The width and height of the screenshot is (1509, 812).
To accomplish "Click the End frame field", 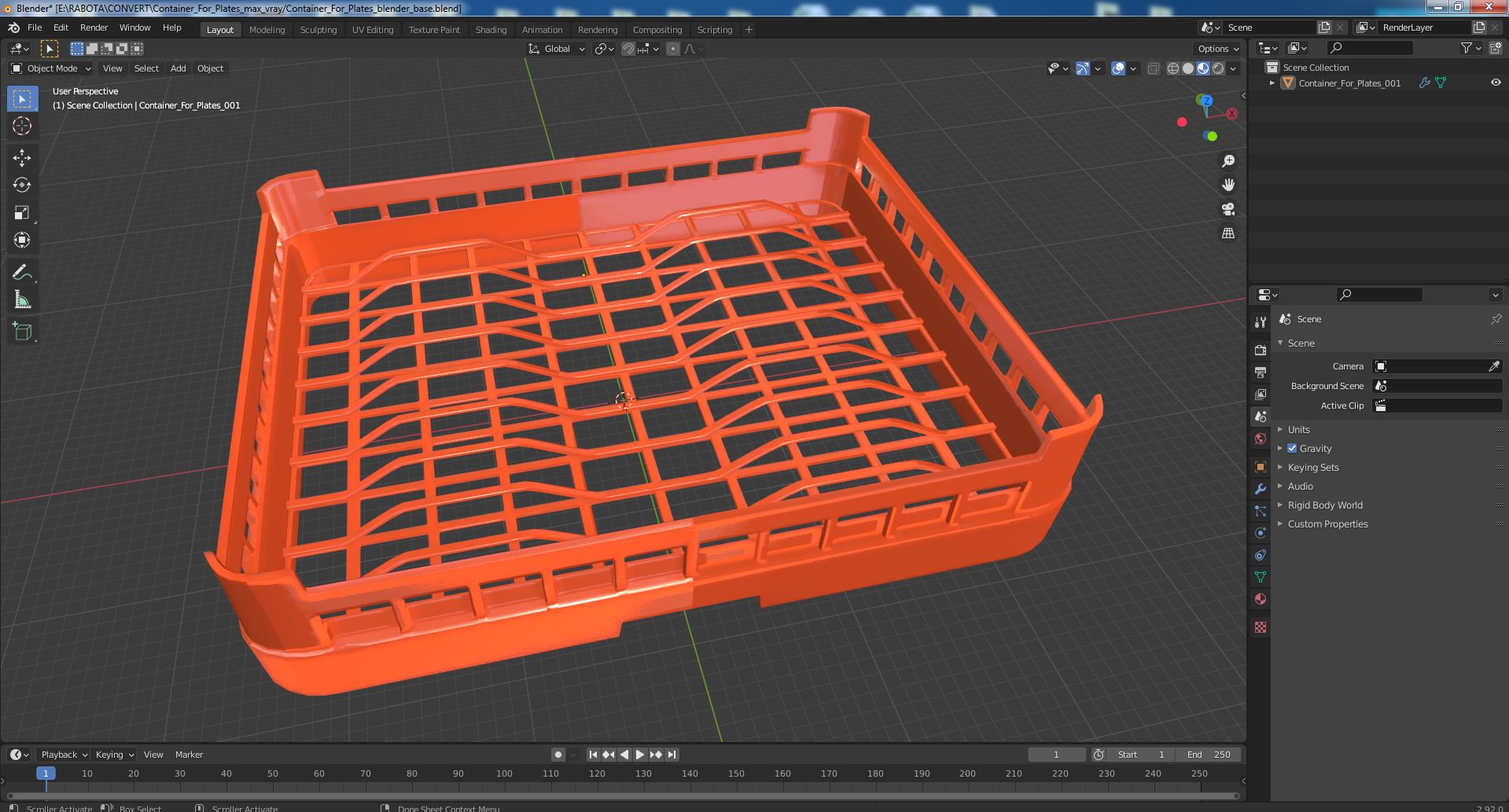I will tap(1209, 755).
